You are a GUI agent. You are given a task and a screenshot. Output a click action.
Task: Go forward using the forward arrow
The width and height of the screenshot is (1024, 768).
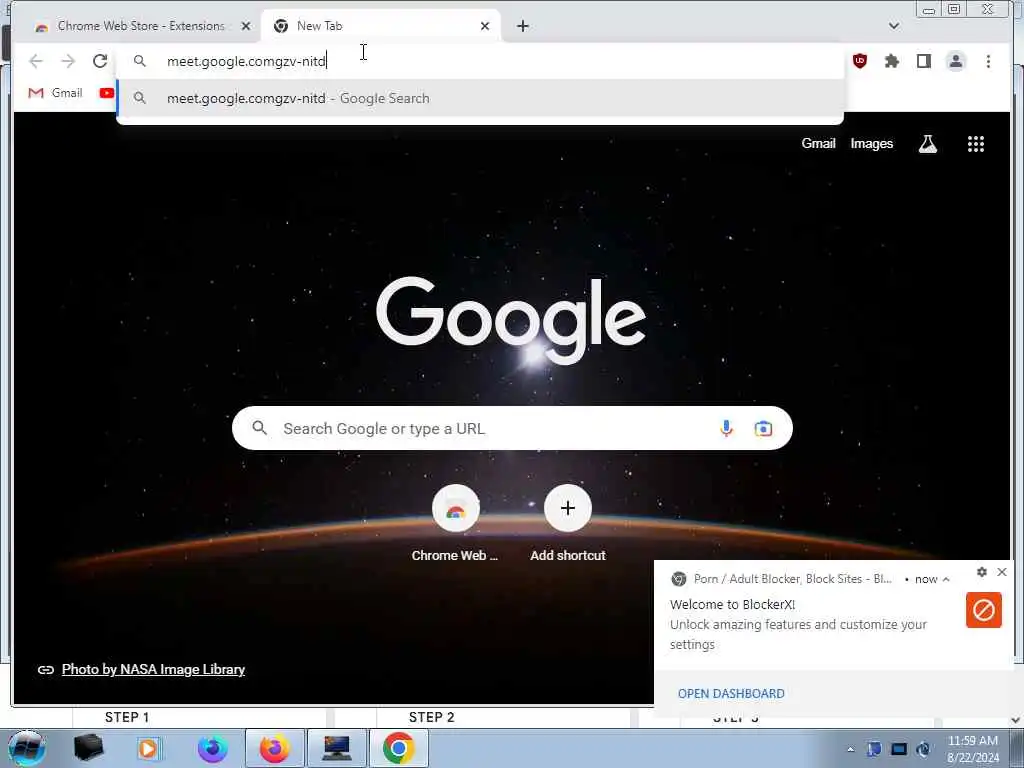click(x=68, y=61)
